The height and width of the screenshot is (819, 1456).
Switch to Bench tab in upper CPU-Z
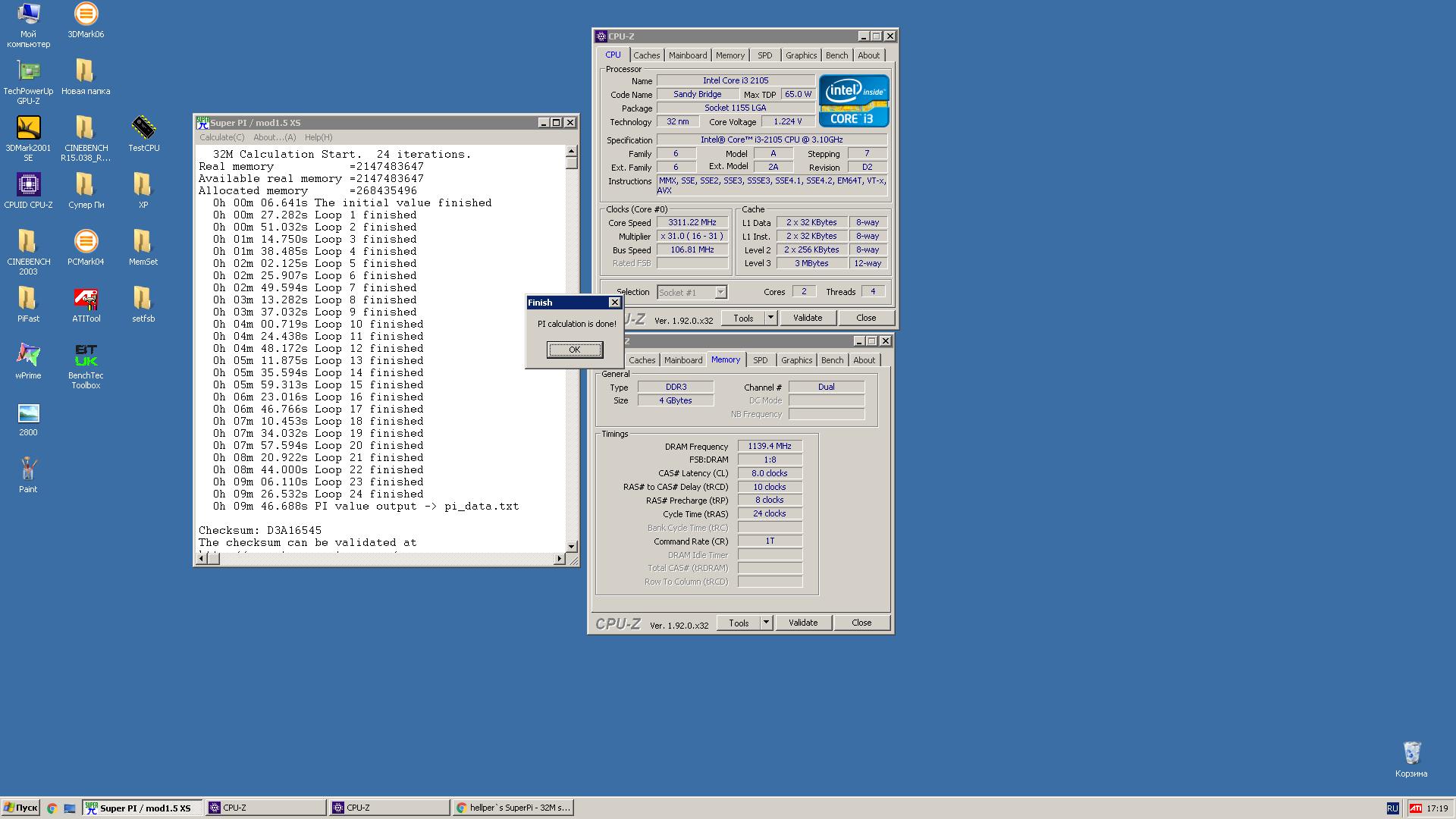pos(837,55)
